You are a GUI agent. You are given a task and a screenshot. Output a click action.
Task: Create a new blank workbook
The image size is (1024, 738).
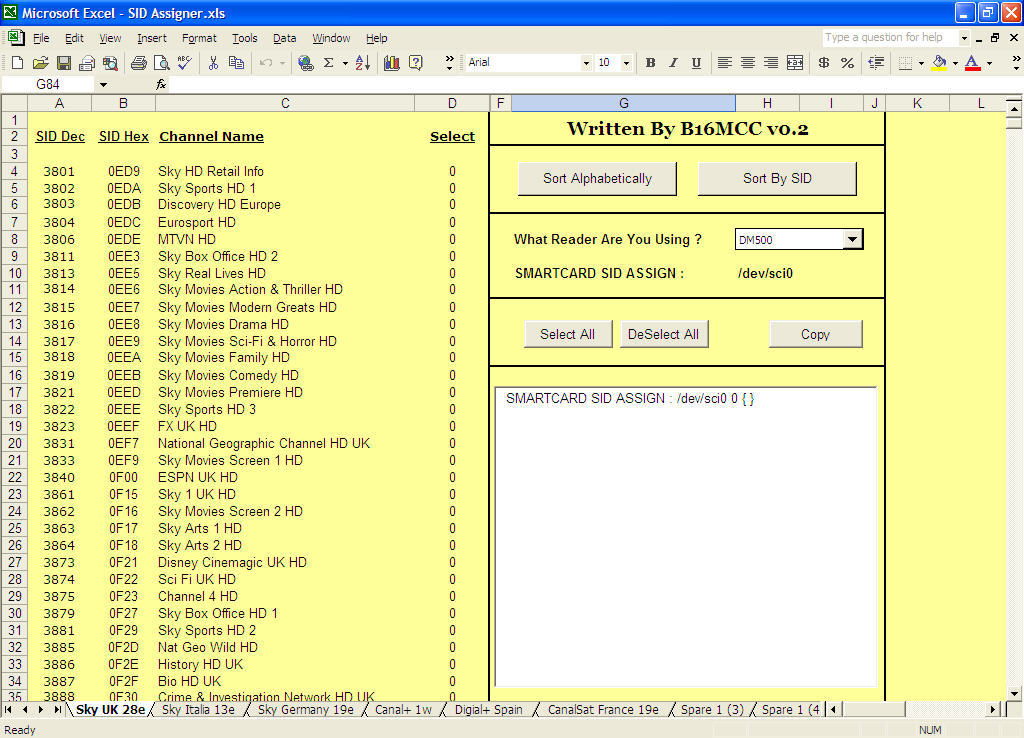tap(18, 63)
